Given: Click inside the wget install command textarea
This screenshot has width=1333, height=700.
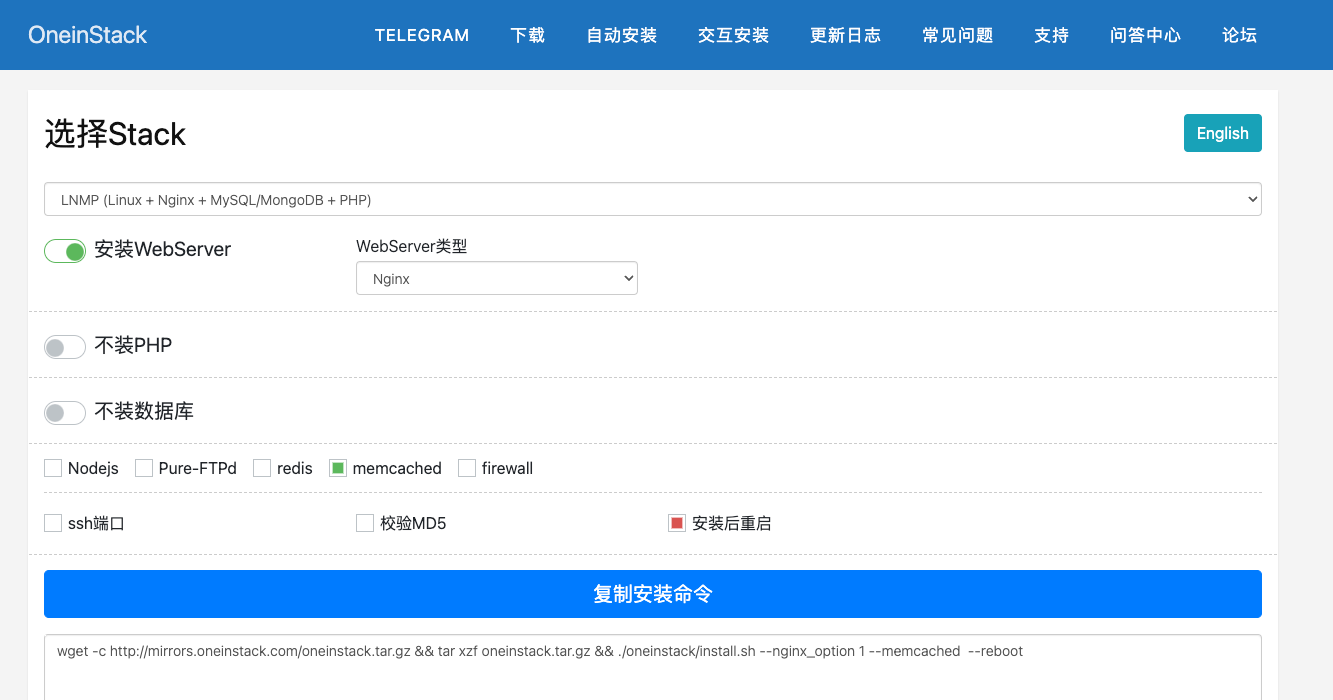Looking at the screenshot, I should pos(653,667).
